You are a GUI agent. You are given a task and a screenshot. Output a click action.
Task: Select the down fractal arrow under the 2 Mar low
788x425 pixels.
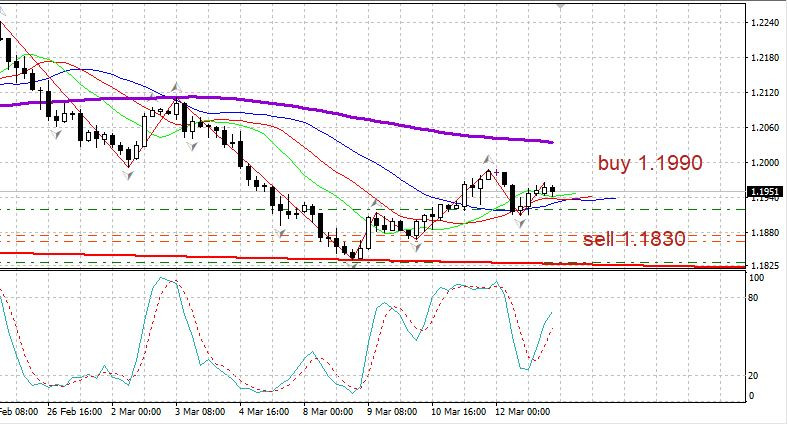click(129, 175)
